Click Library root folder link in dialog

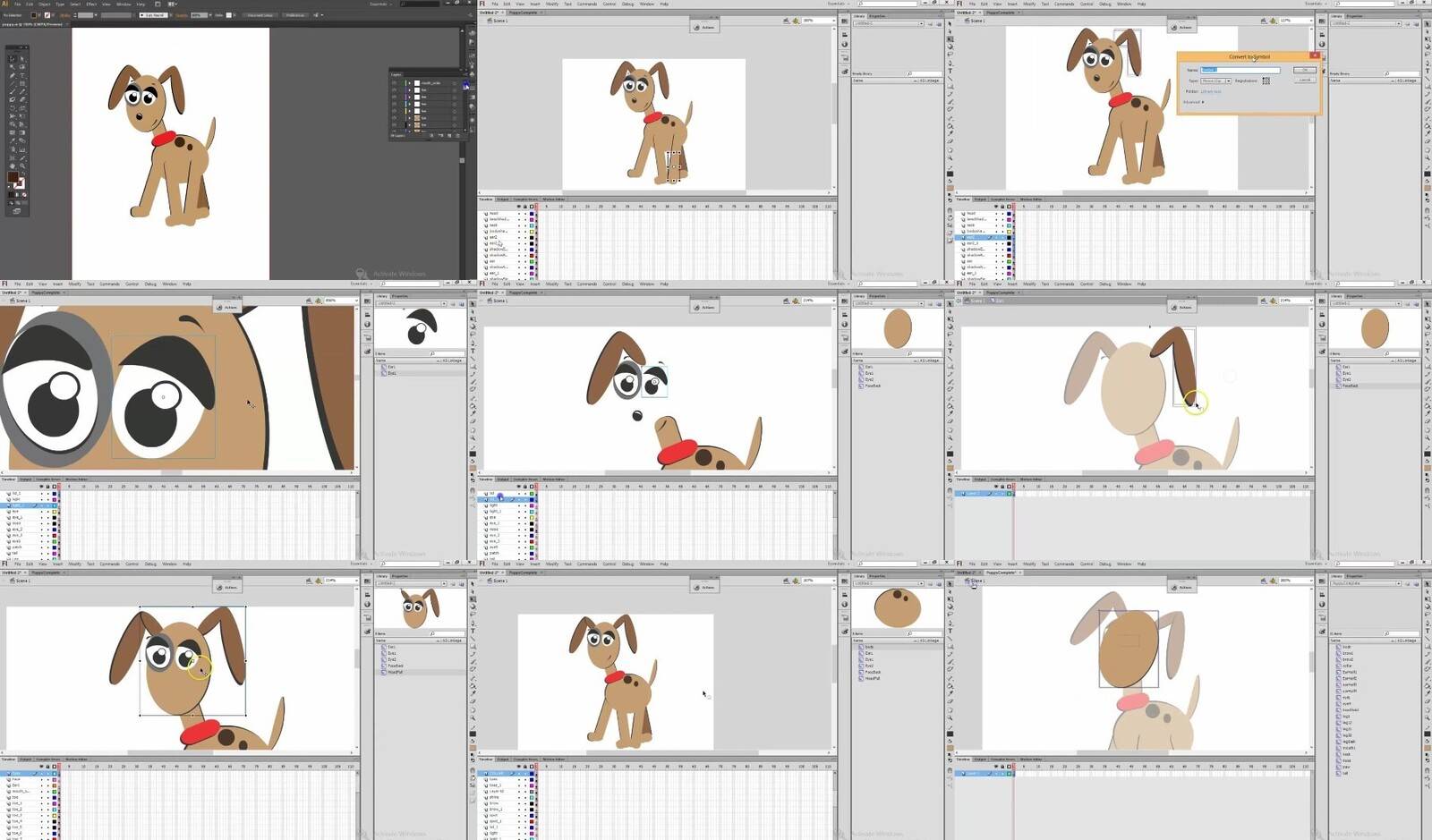tap(1211, 91)
